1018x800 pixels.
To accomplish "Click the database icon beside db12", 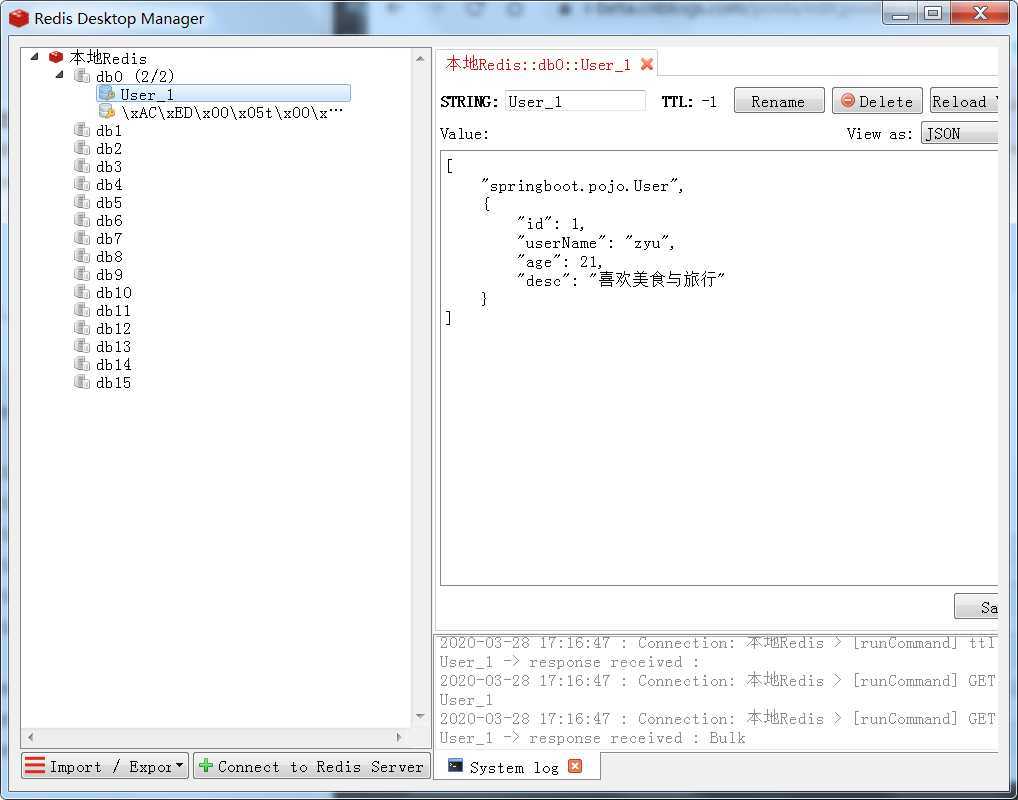I will pos(82,329).
